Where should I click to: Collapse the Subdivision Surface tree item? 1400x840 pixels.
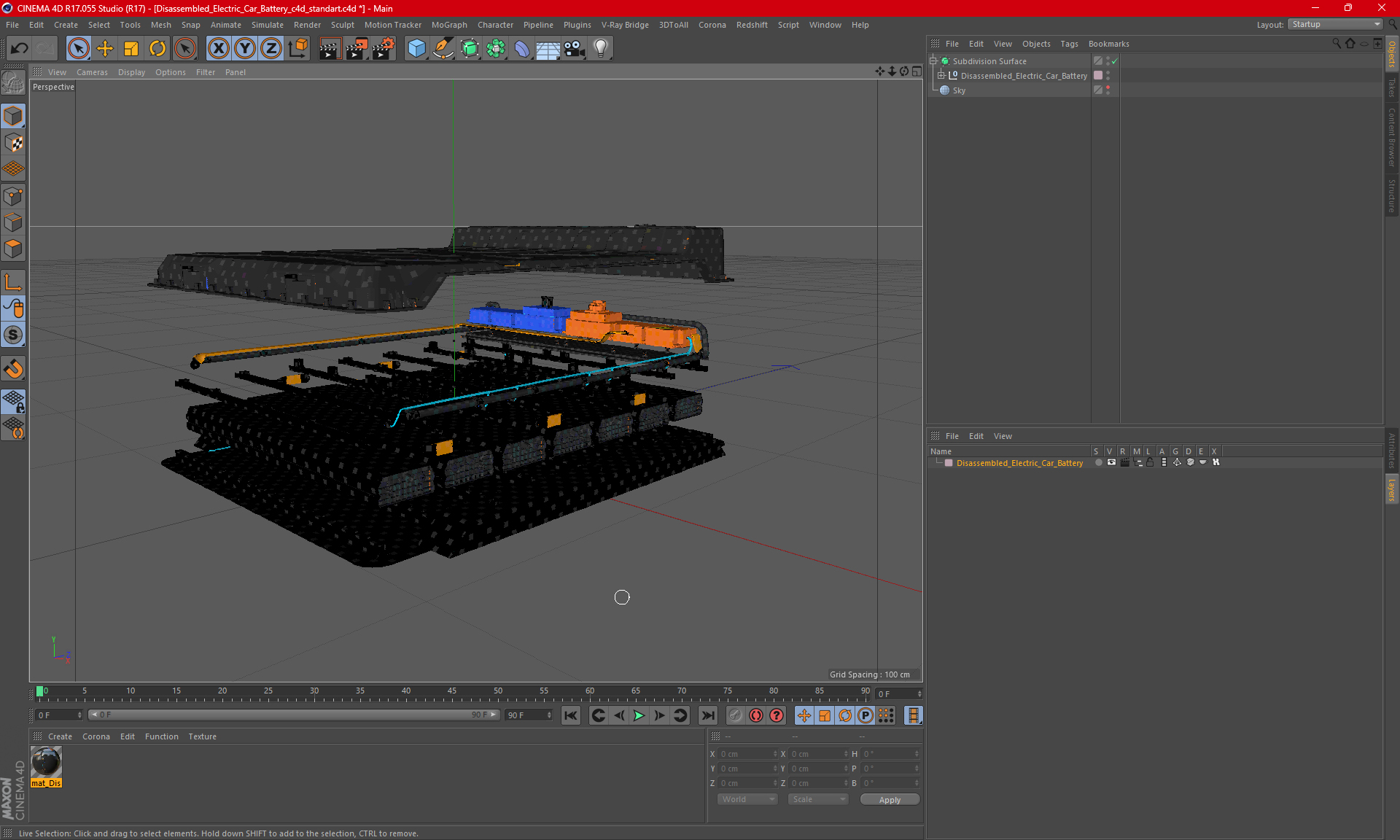point(933,61)
